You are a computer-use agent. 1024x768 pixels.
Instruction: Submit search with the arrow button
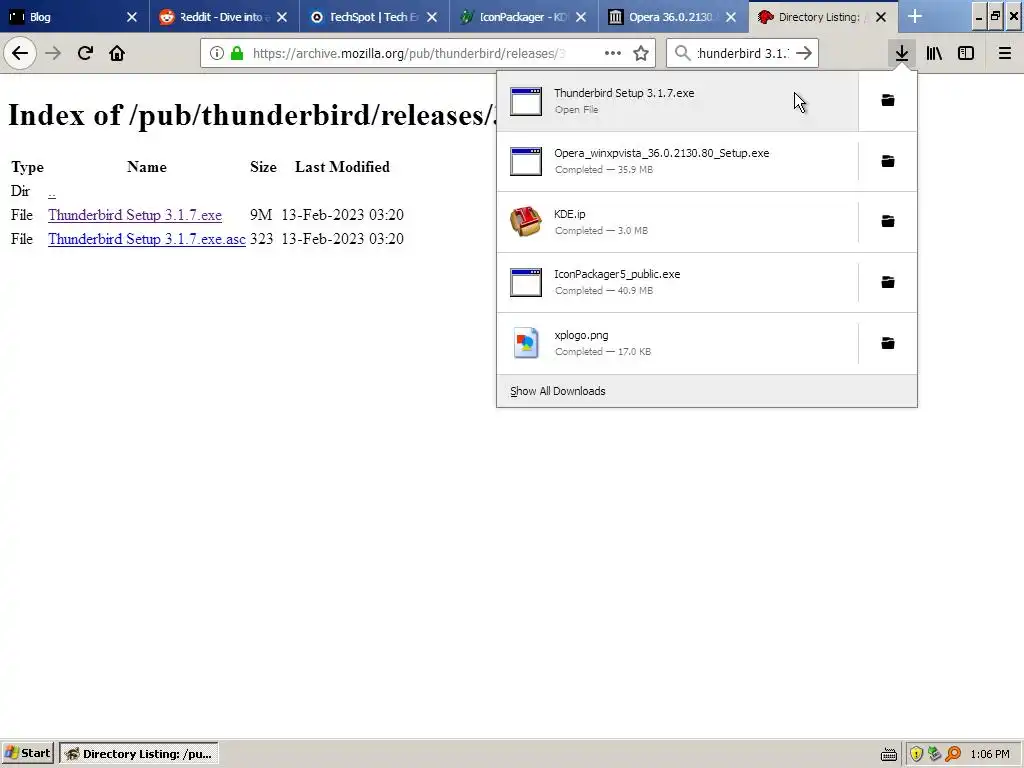tap(804, 53)
